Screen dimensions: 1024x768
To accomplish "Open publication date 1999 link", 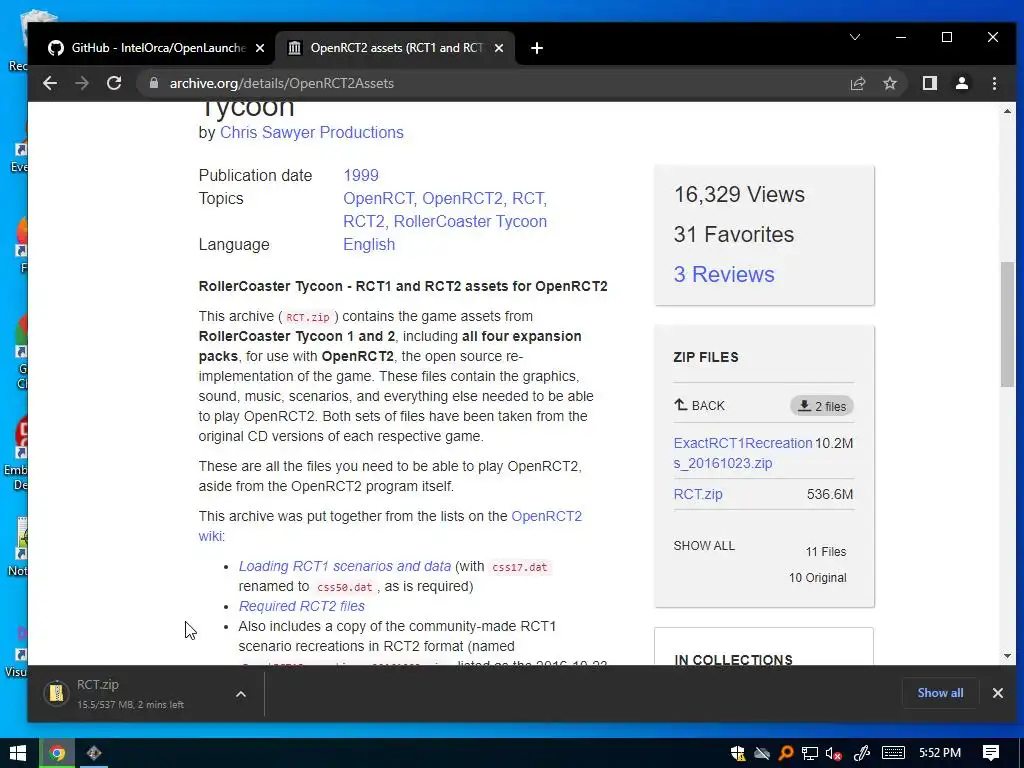I will 360,175.
